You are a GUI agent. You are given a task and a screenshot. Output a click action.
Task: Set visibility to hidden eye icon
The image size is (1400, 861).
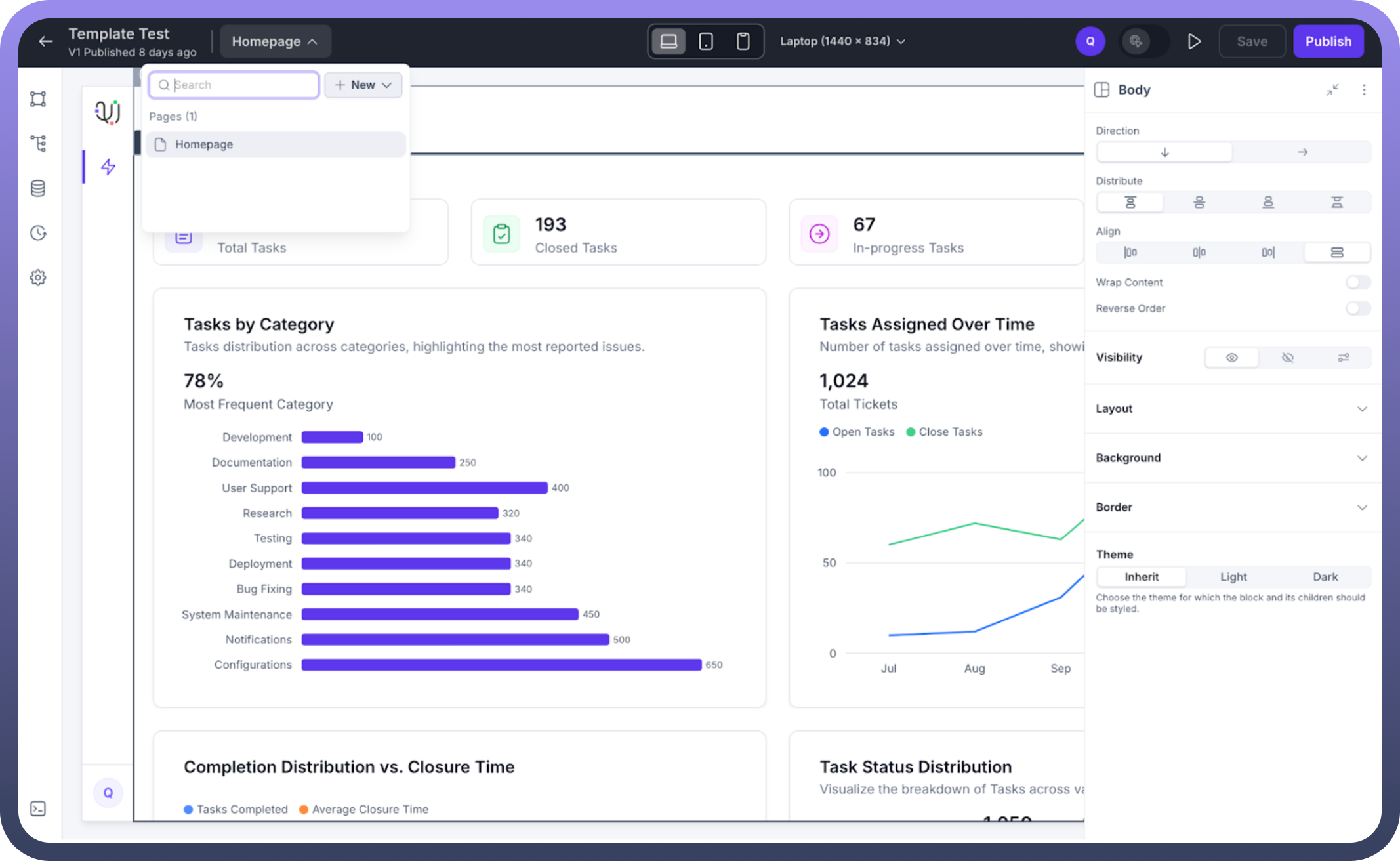pyautogui.click(x=1287, y=358)
